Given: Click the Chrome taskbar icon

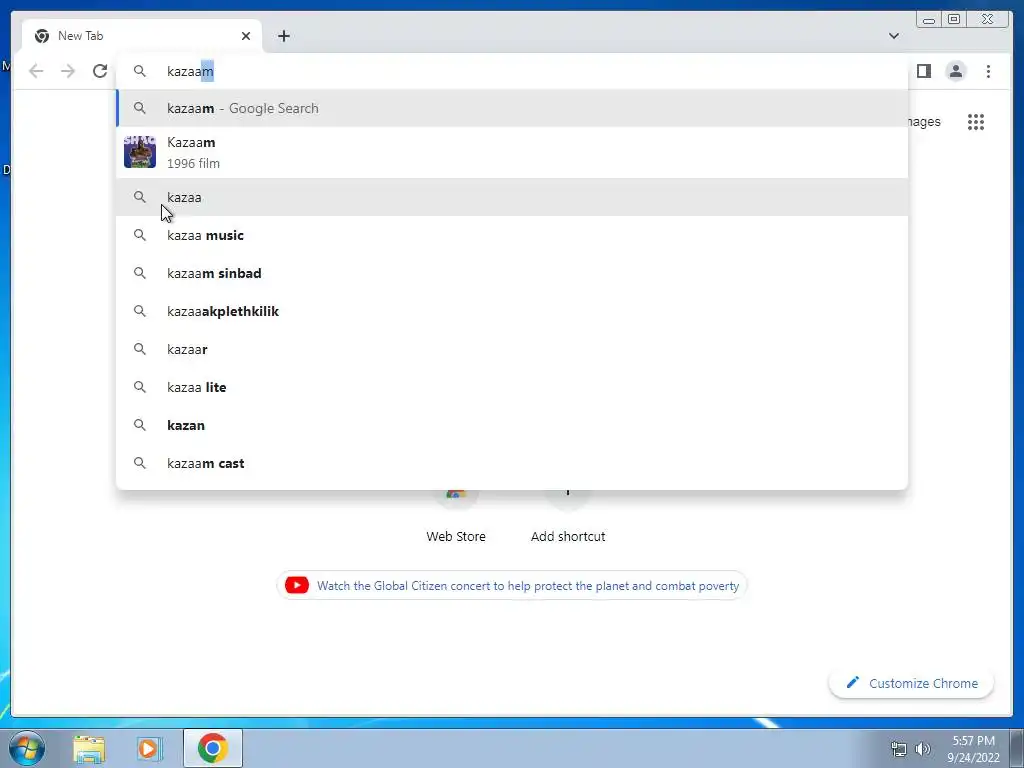Looking at the screenshot, I should 213,748.
